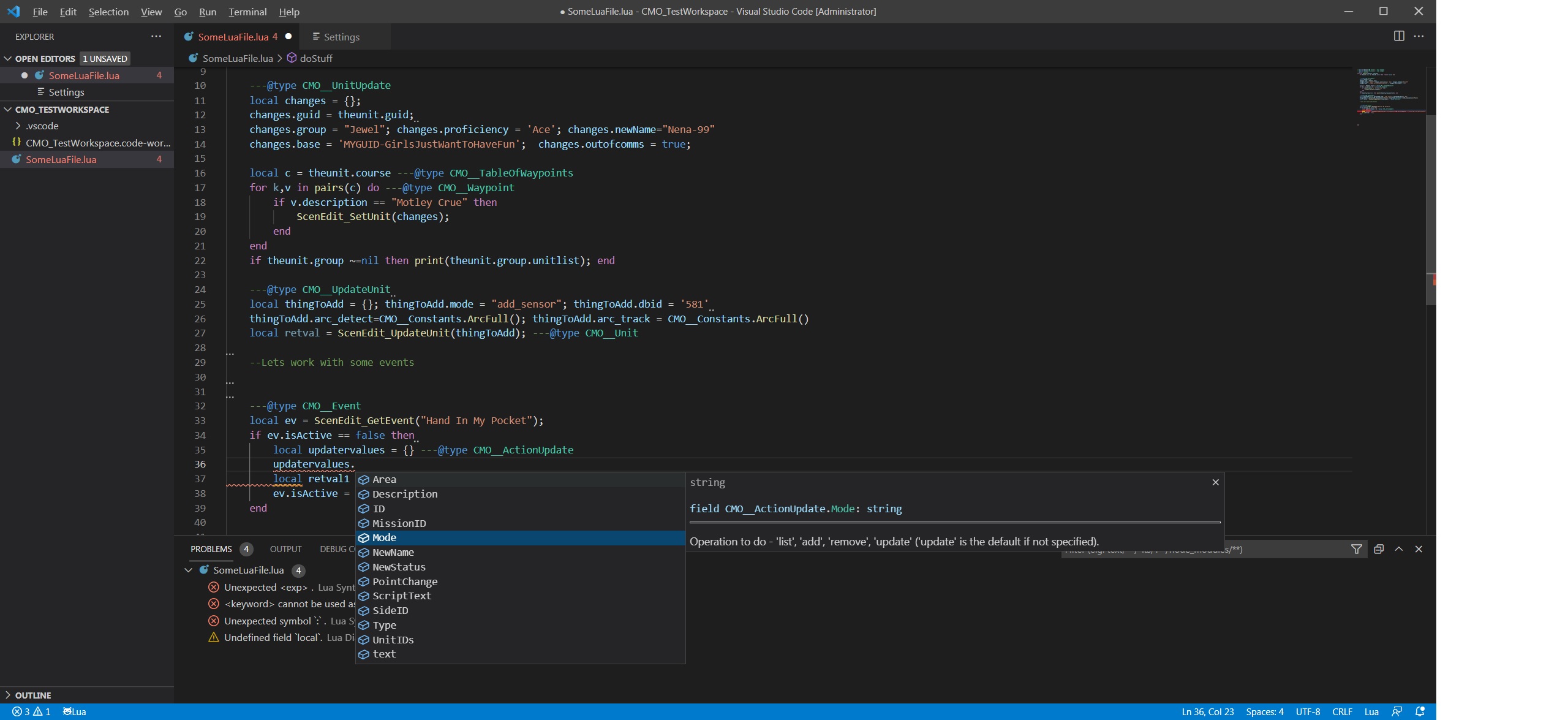
Task: Expand the Outline section
Action: (8, 695)
